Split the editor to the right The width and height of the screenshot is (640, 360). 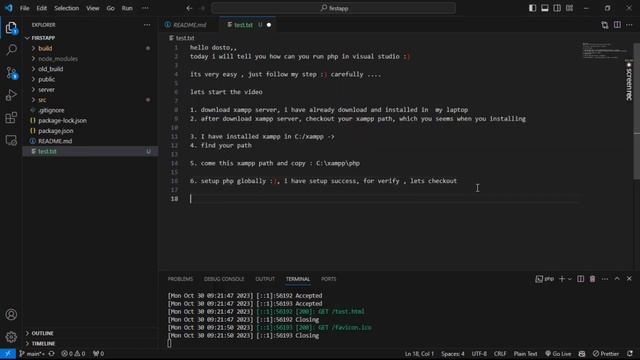coord(617,25)
